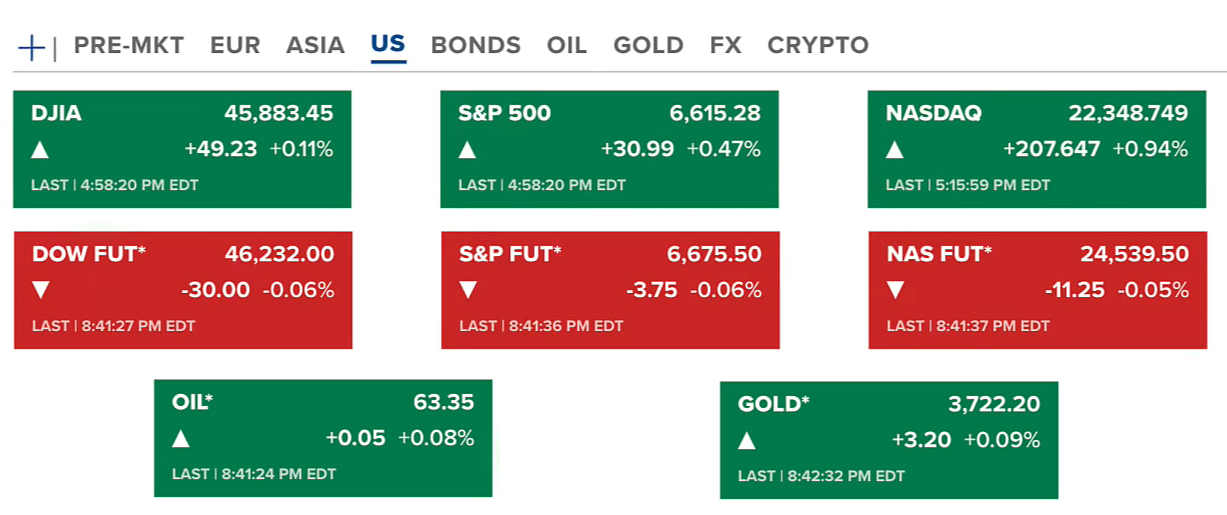Open the FX tab
Screen dimensions: 1227x515
click(x=726, y=45)
